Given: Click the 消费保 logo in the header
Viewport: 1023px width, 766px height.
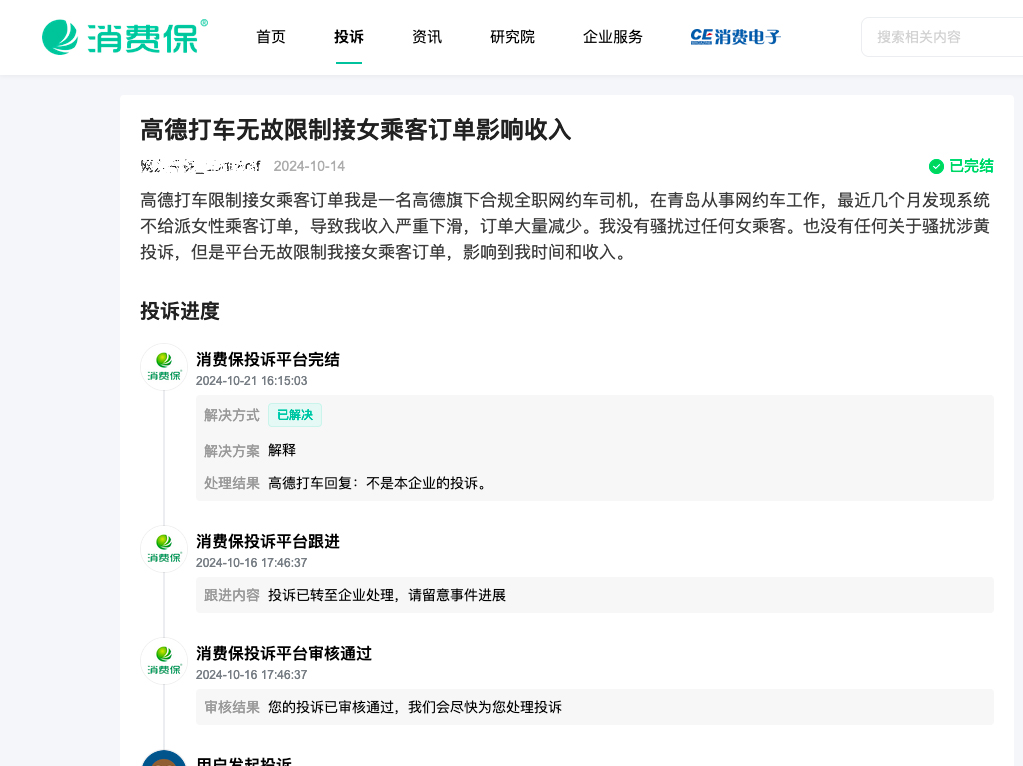Looking at the screenshot, I should coord(125,37).
